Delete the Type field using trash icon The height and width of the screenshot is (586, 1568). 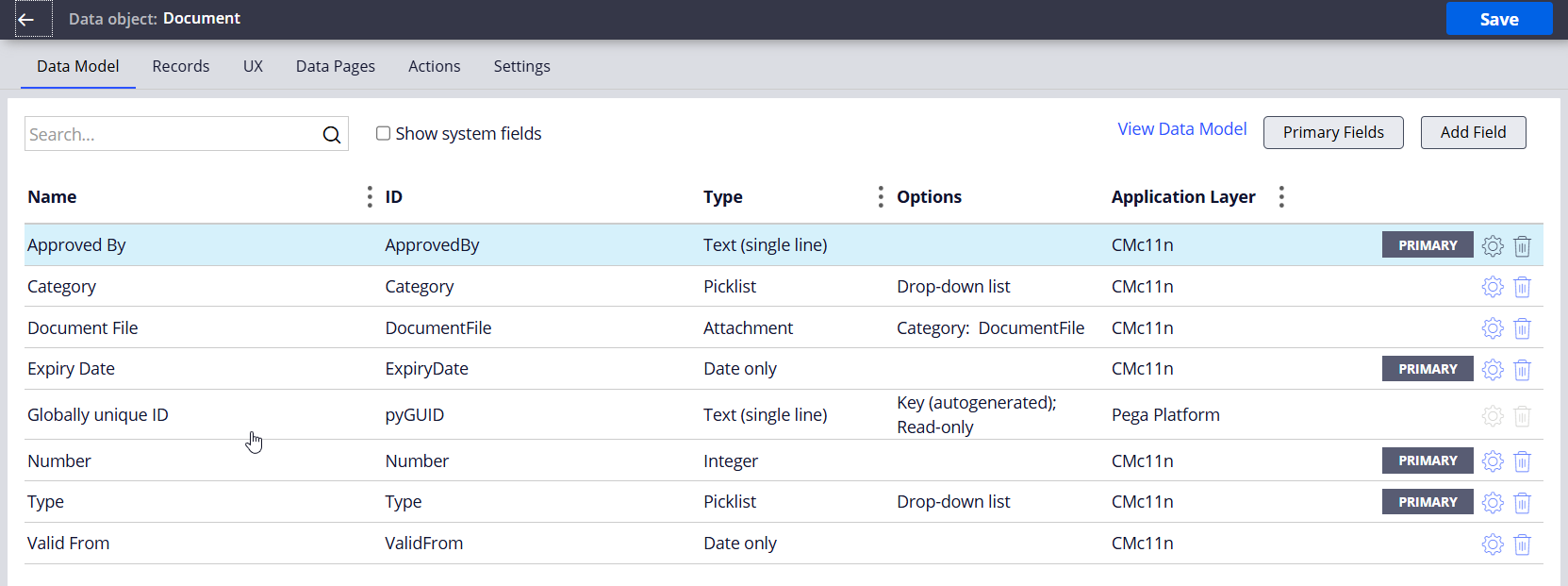[1522, 503]
